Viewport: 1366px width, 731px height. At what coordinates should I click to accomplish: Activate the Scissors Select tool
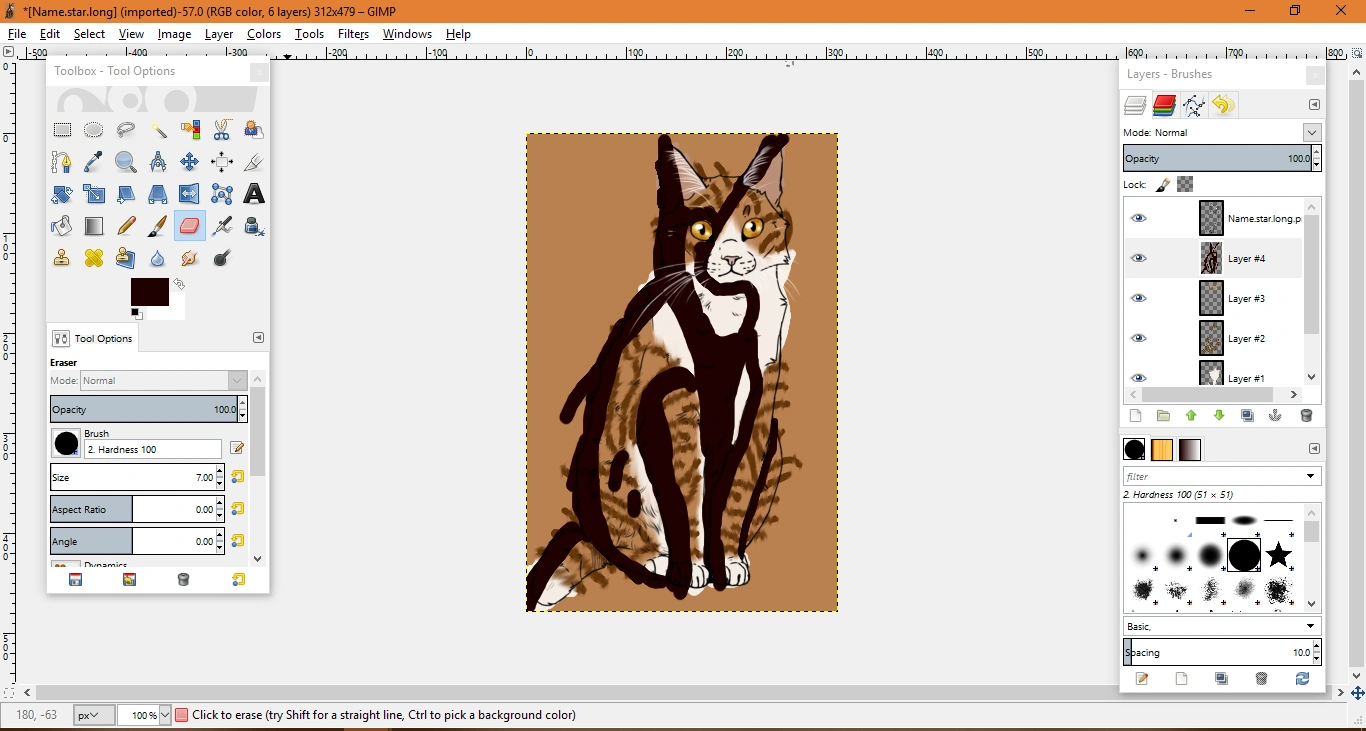[222, 130]
